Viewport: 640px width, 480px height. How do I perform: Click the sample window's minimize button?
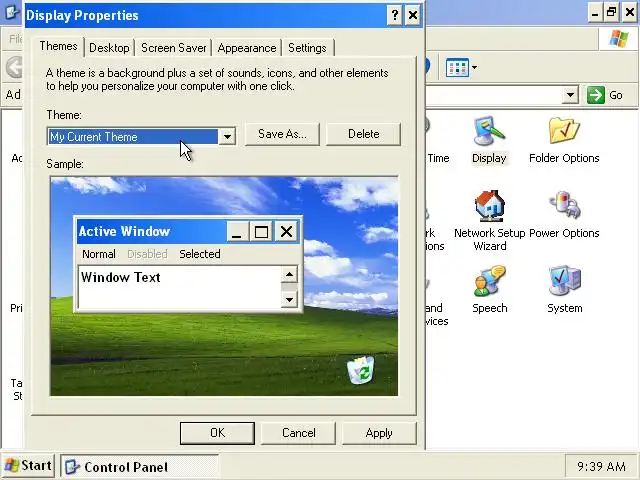[x=237, y=231]
